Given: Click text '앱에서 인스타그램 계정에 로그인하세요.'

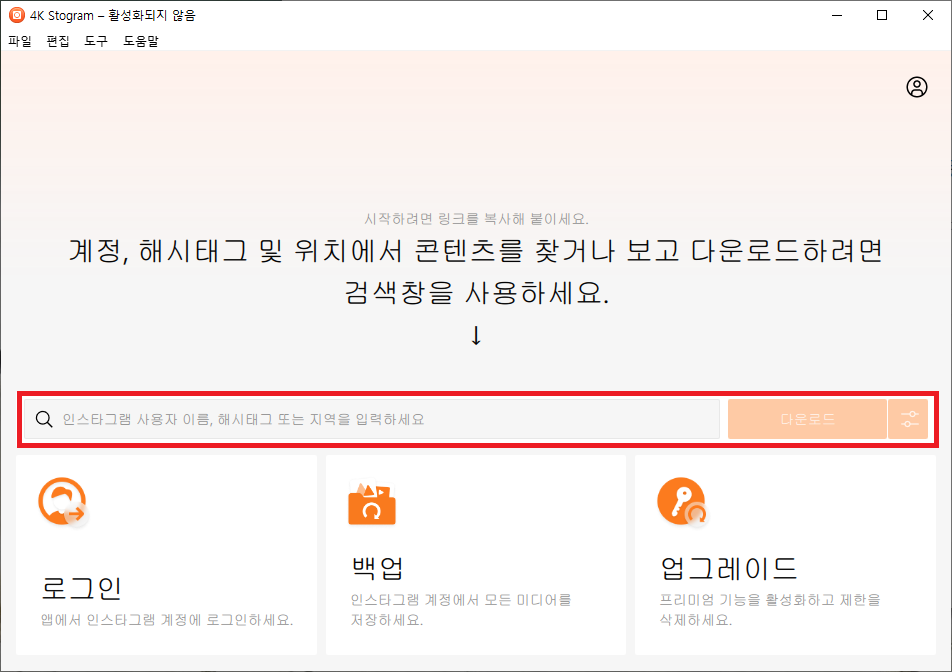Looking at the screenshot, I should click(x=167, y=620).
